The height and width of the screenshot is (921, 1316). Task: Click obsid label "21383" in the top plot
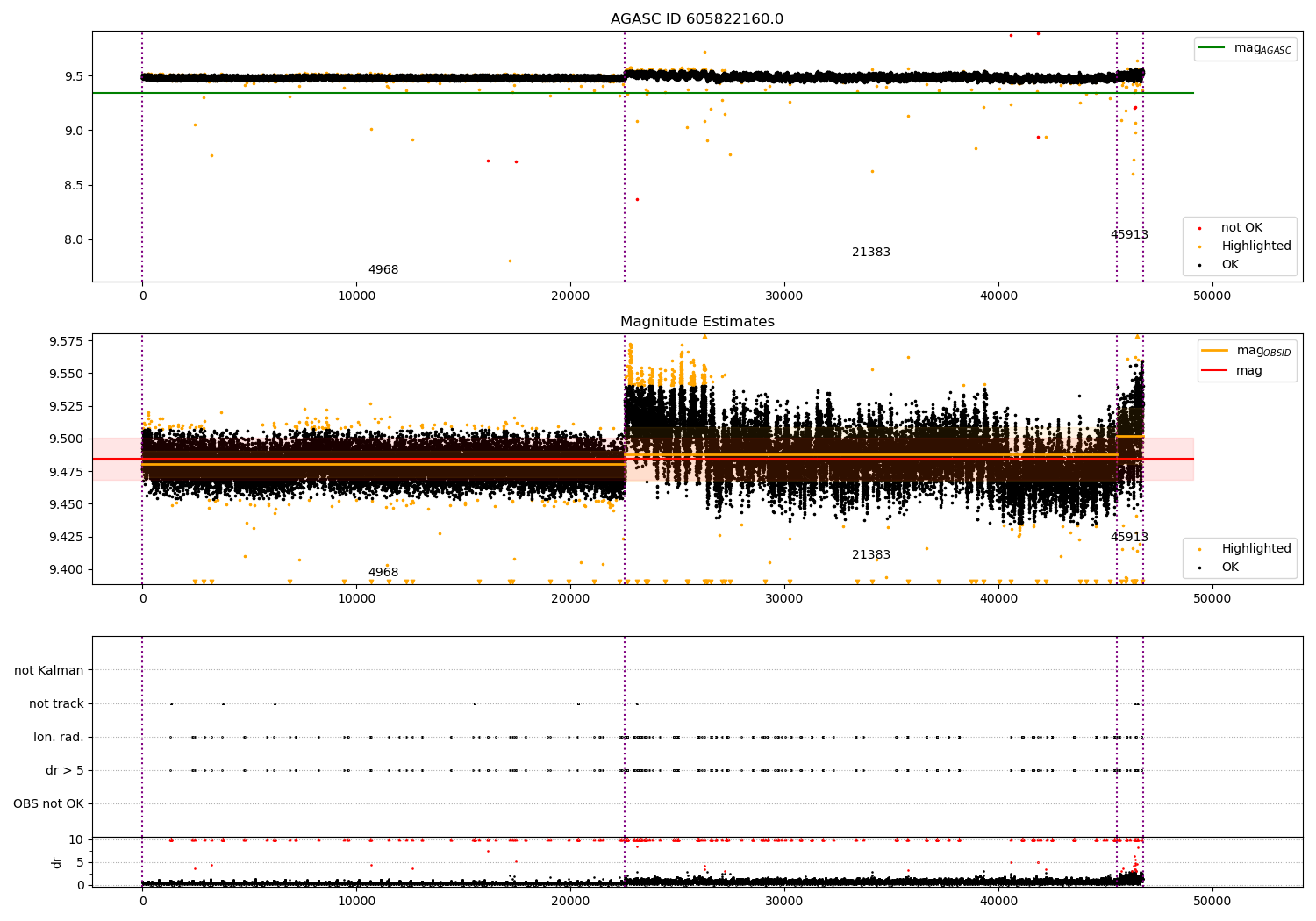pyautogui.click(x=871, y=253)
